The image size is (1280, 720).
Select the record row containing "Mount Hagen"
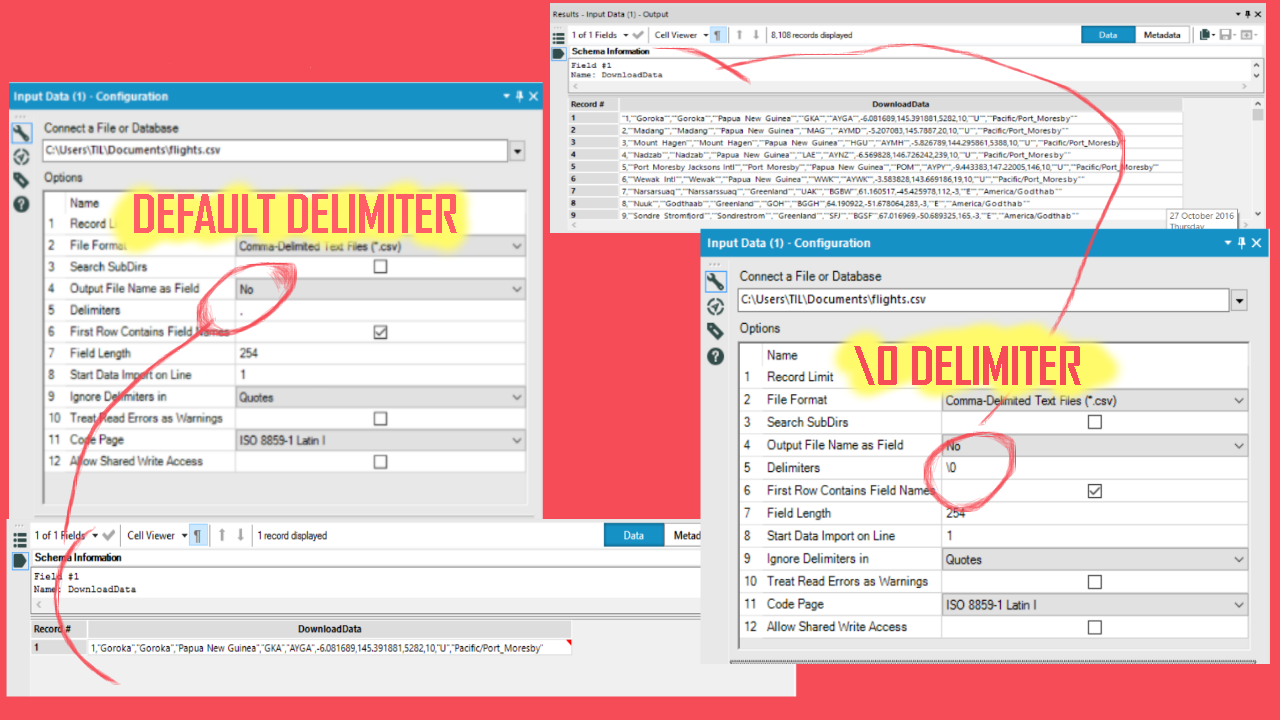coord(875,142)
